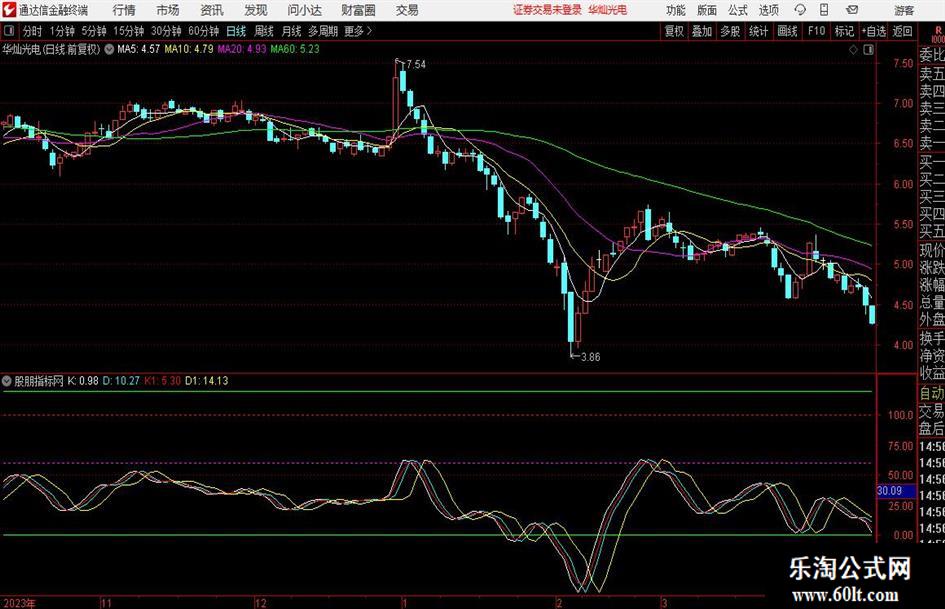This screenshot has height=609, width=945.
Task: Click the 多股 multi-stock toolbar button
Action: tap(730, 31)
